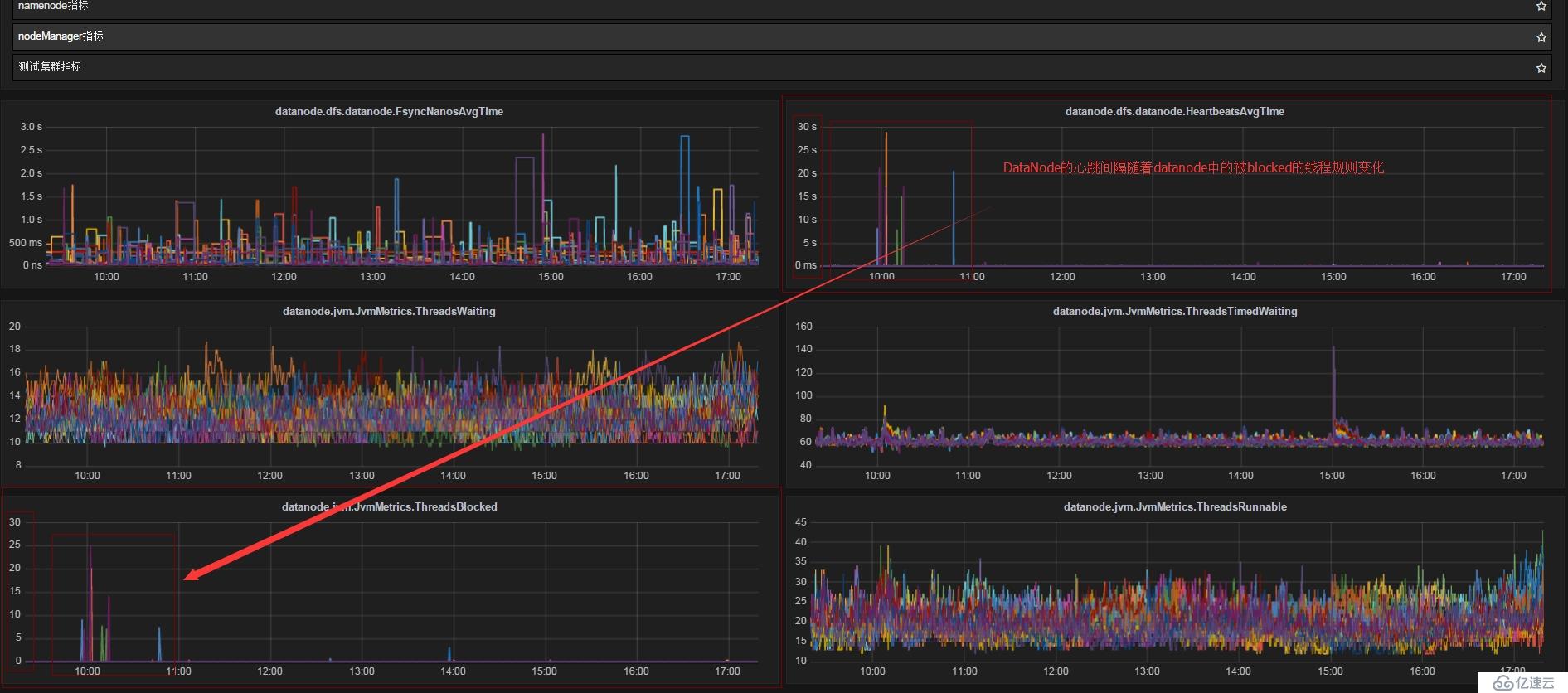Click the 500 ms axis label in FsyncNanosAvgTime
This screenshot has width=1568, height=693.
(x=26, y=243)
